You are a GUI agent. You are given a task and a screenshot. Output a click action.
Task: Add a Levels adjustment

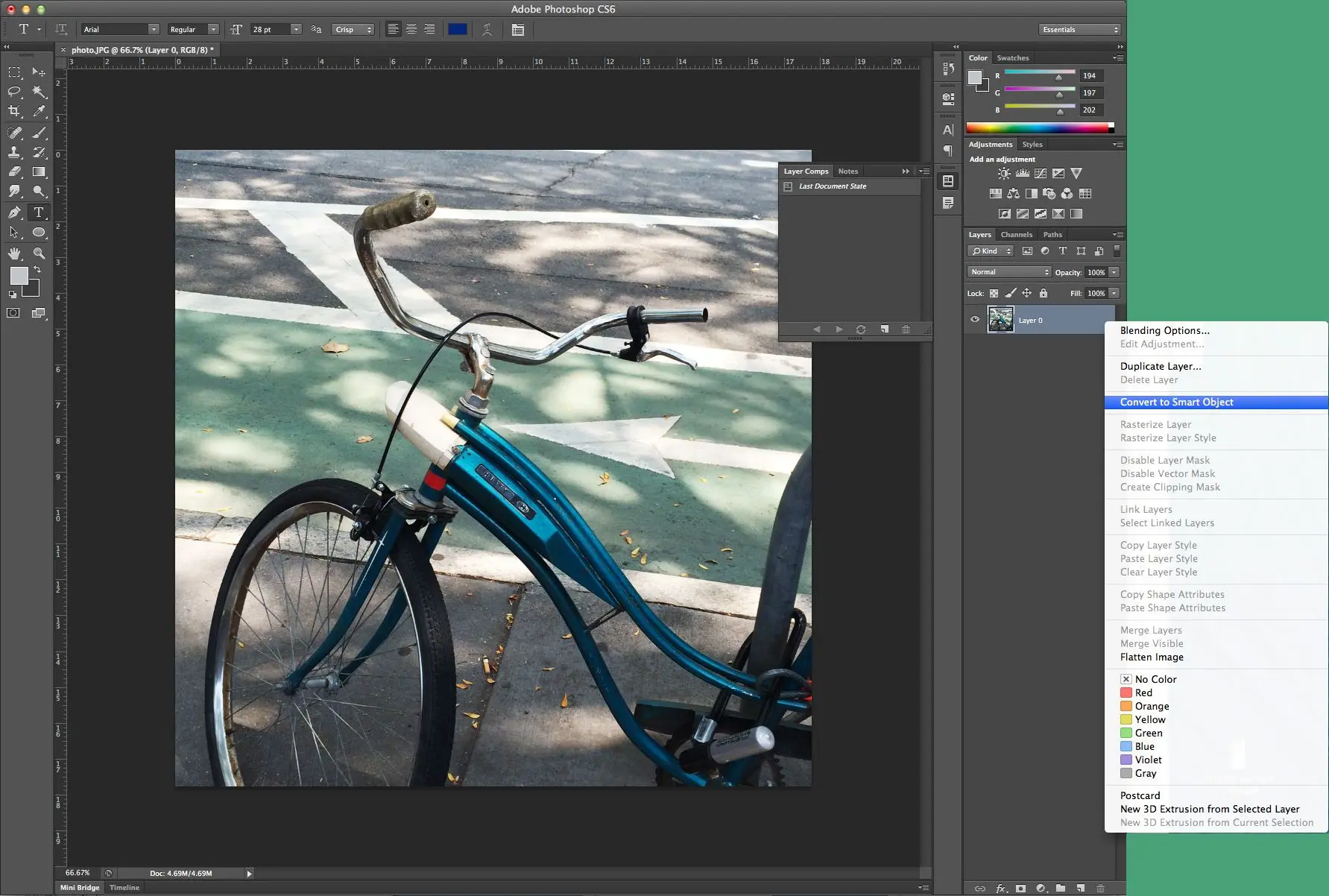pos(1022,173)
